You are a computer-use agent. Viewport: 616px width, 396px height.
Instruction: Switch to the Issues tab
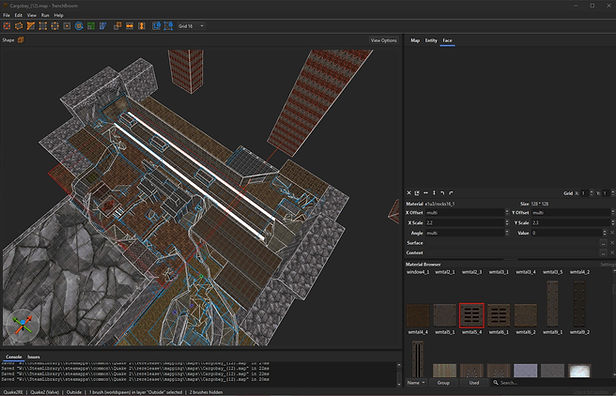[34, 357]
